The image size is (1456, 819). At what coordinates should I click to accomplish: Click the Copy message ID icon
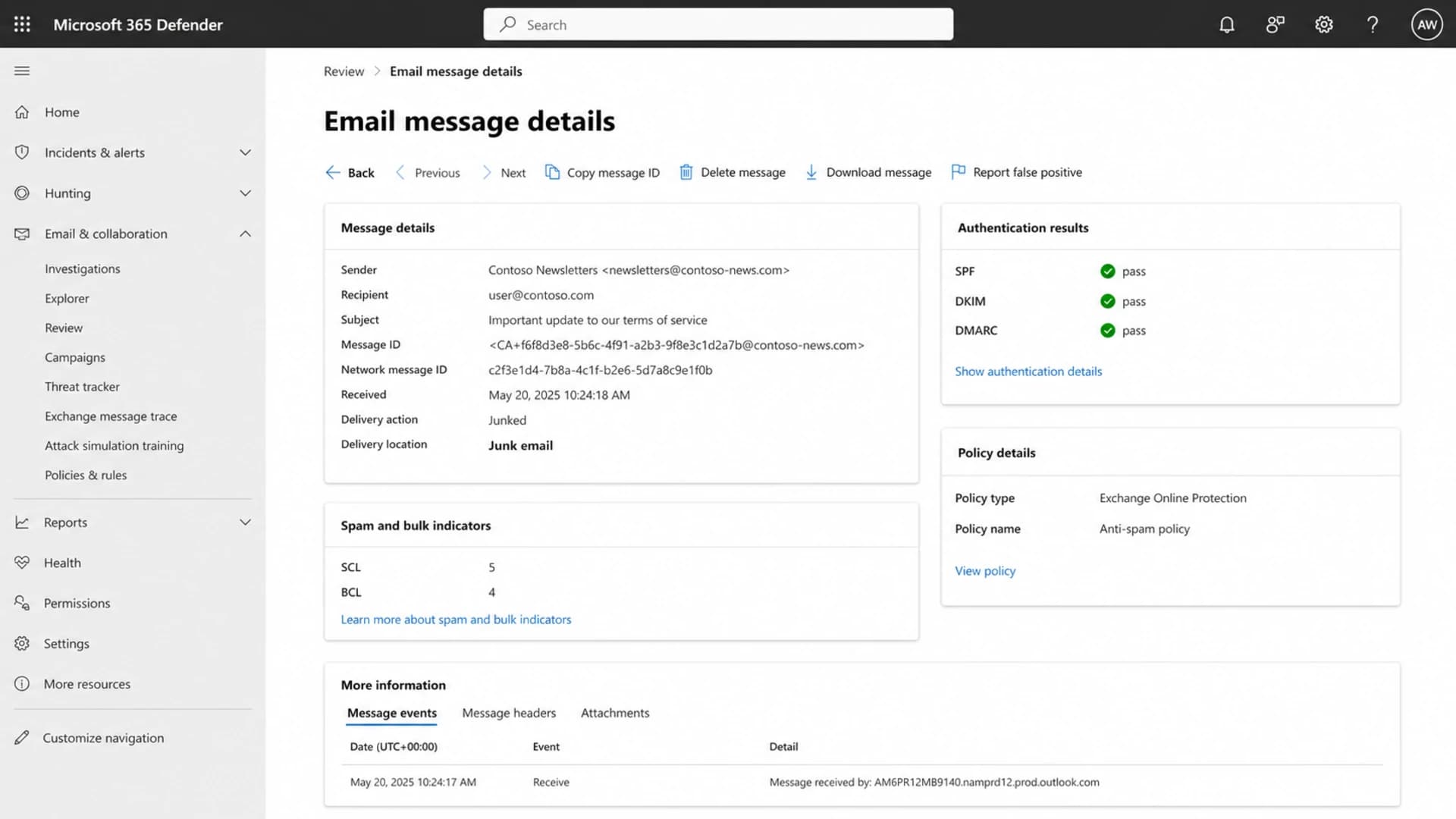[x=552, y=172]
